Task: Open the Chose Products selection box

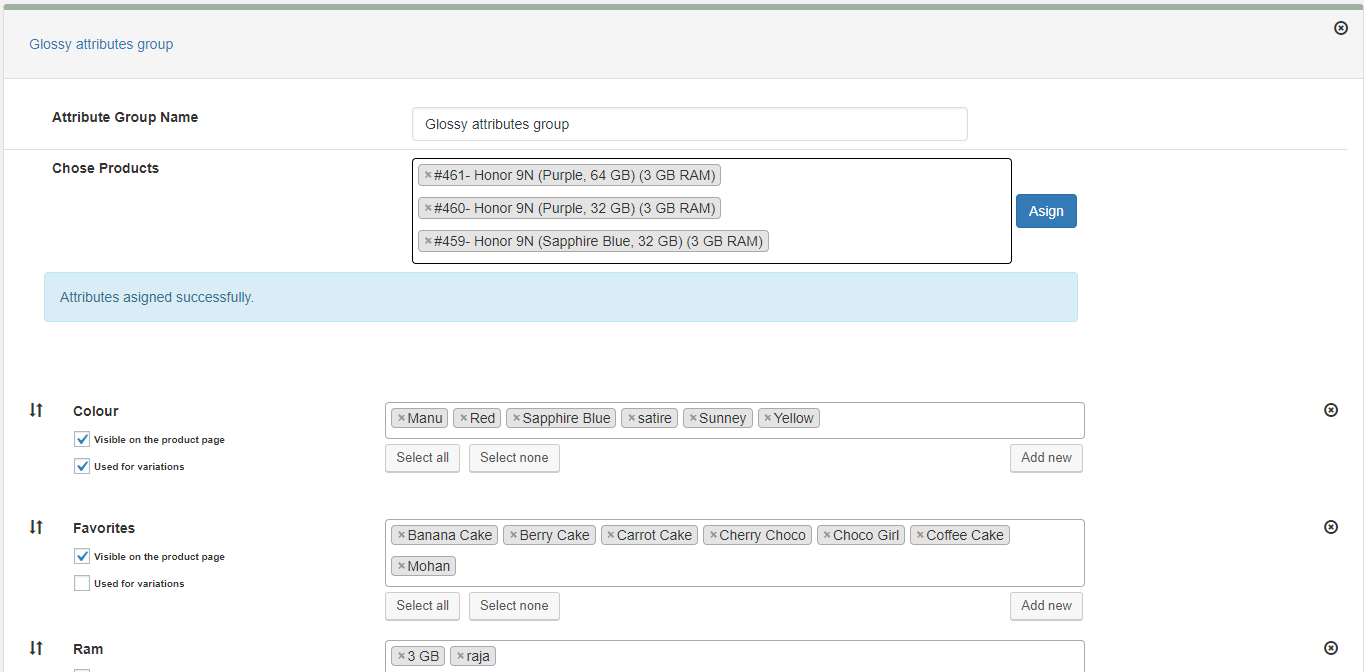Action: coord(880,208)
